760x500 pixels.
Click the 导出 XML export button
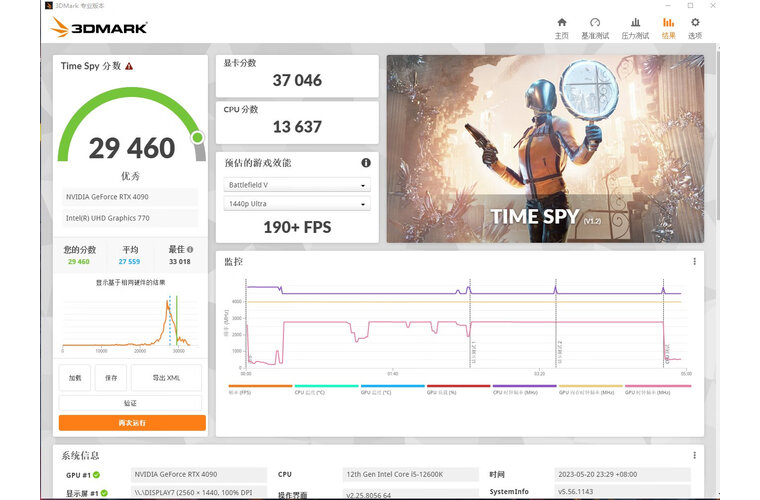(x=166, y=378)
